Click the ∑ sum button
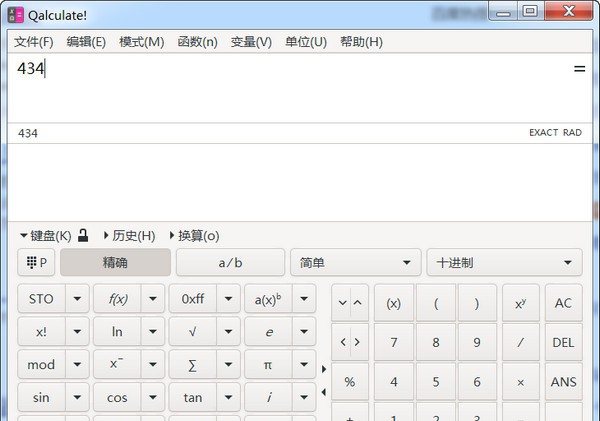The width and height of the screenshot is (600, 421). click(x=192, y=364)
